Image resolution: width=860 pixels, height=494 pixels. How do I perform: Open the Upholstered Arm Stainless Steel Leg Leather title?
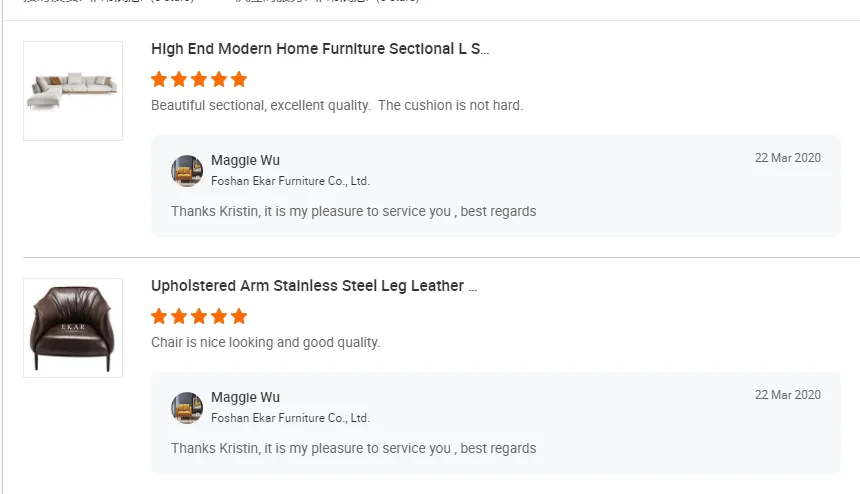click(314, 286)
